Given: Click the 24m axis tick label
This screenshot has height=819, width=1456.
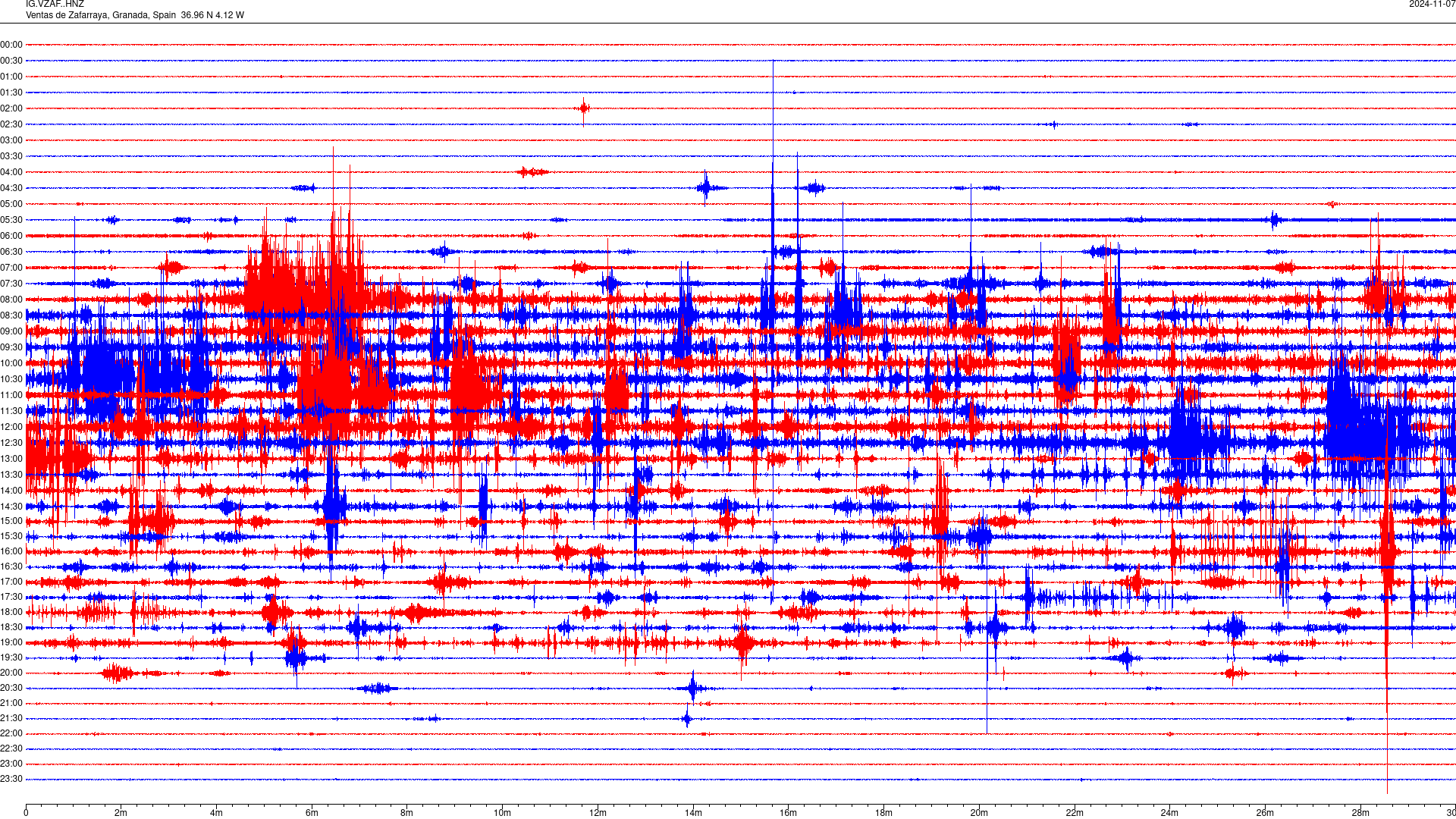Looking at the screenshot, I should coord(1169,813).
